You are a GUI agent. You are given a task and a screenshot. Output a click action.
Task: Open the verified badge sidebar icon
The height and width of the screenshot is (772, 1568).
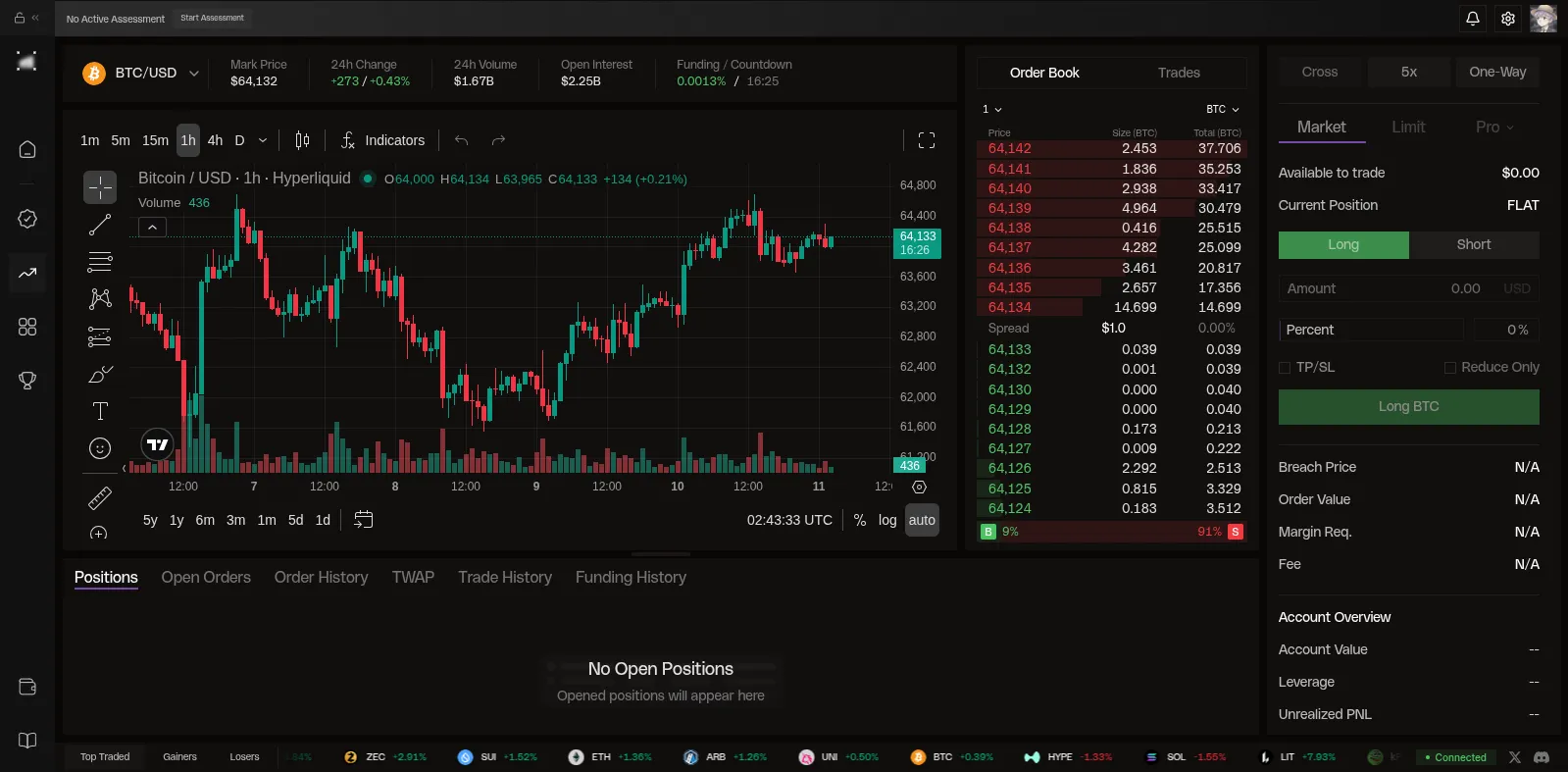27,219
